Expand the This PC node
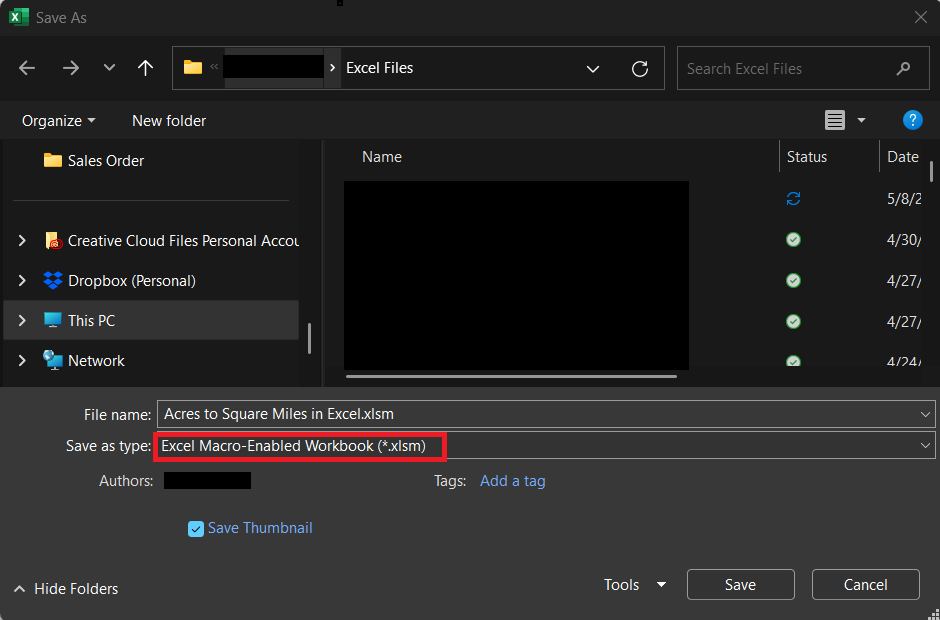Screen dimensions: 940x620 [22, 321]
